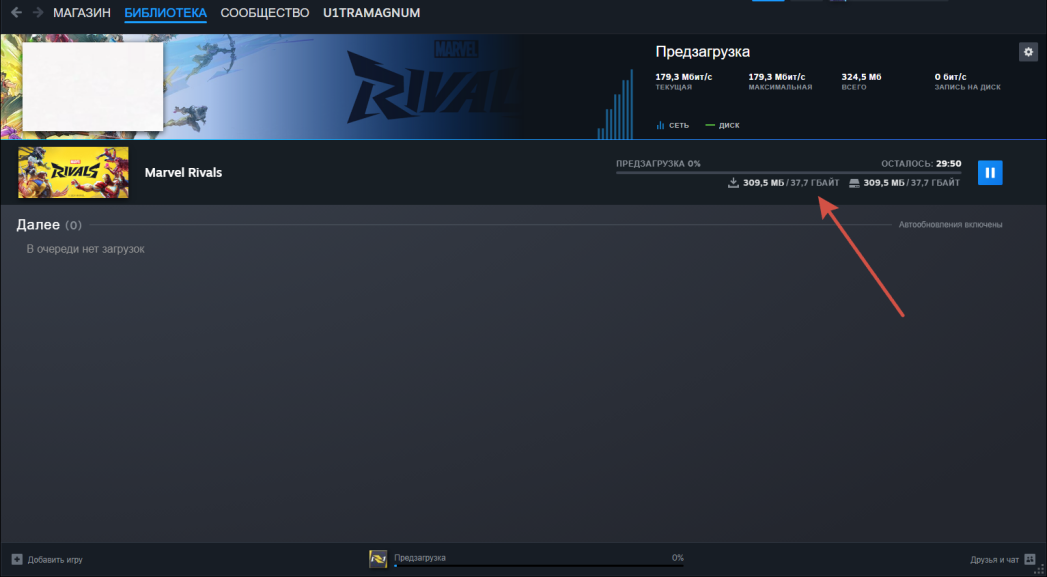Click the bottom bar download progress bar

pos(539,566)
